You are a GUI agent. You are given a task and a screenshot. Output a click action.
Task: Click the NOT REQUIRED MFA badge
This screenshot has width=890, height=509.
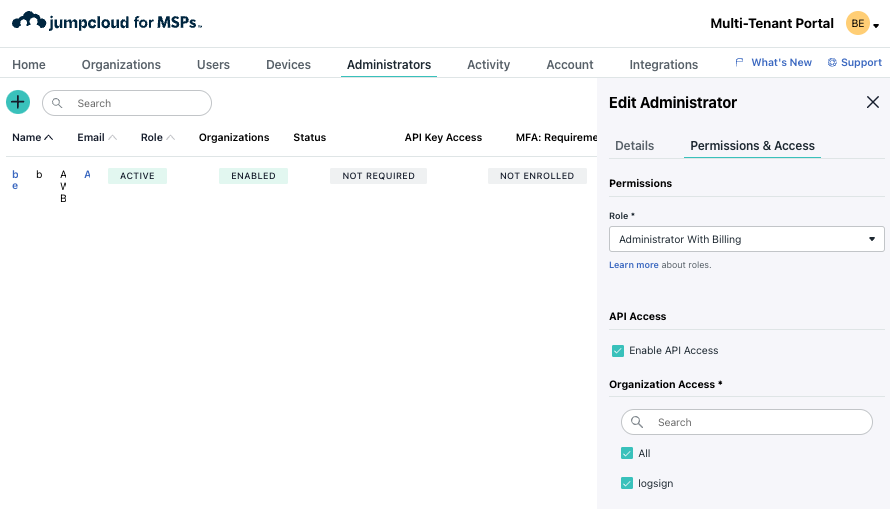click(379, 176)
